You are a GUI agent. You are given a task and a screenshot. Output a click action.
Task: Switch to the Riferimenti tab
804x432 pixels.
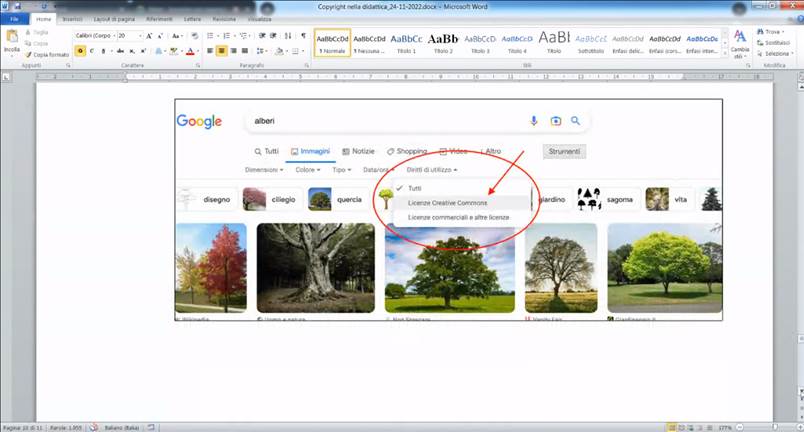(x=159, y=19)
